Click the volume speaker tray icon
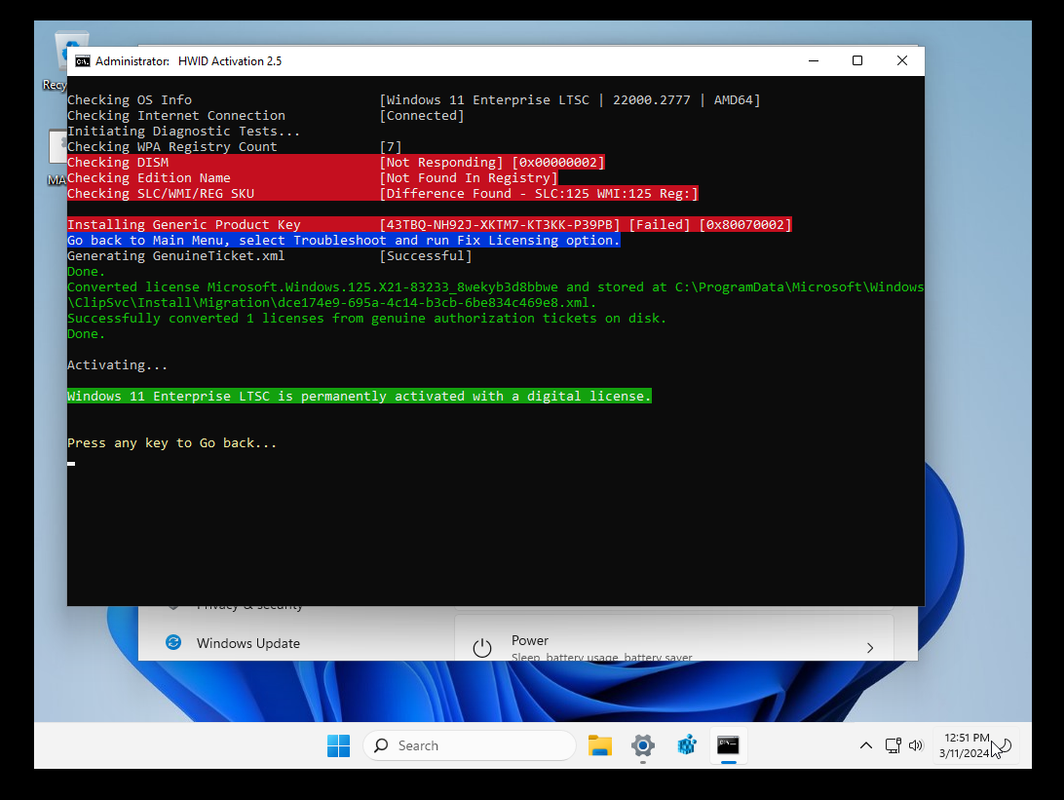 pos(916,746)
